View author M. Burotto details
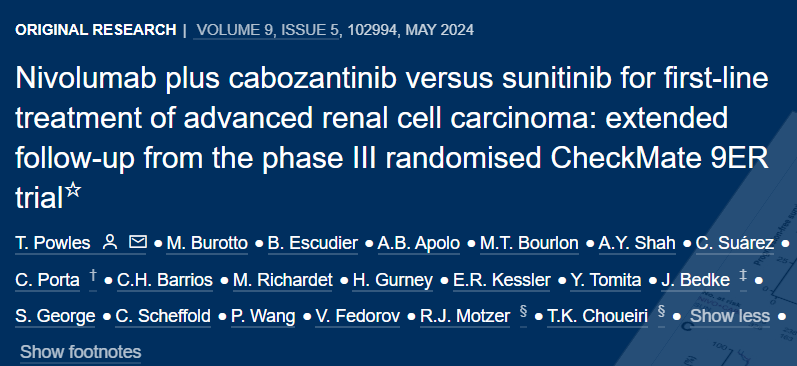The height and width of the screenshot is (366, 797). (207, 243)
